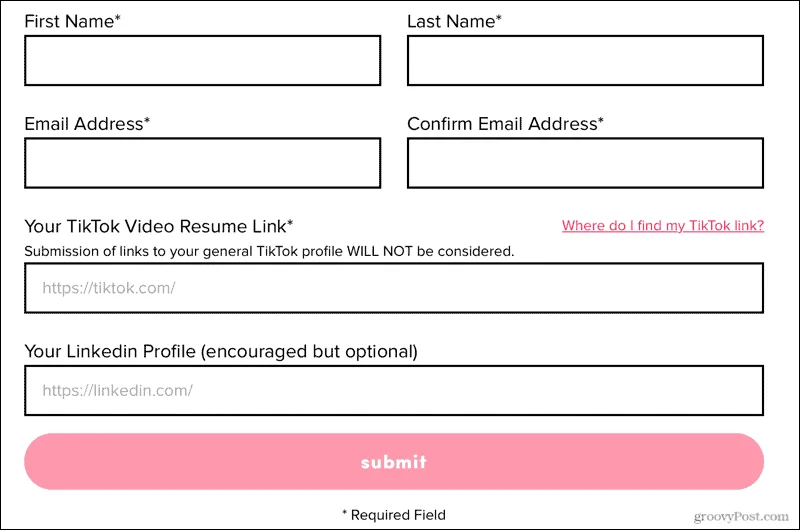Click the https://tiktok.com/ placeholder text

click(109, 288)
